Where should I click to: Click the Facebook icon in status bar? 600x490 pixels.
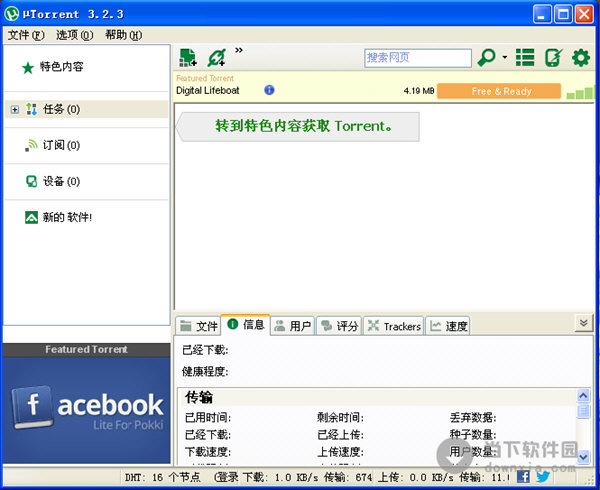tap(523, 477)
